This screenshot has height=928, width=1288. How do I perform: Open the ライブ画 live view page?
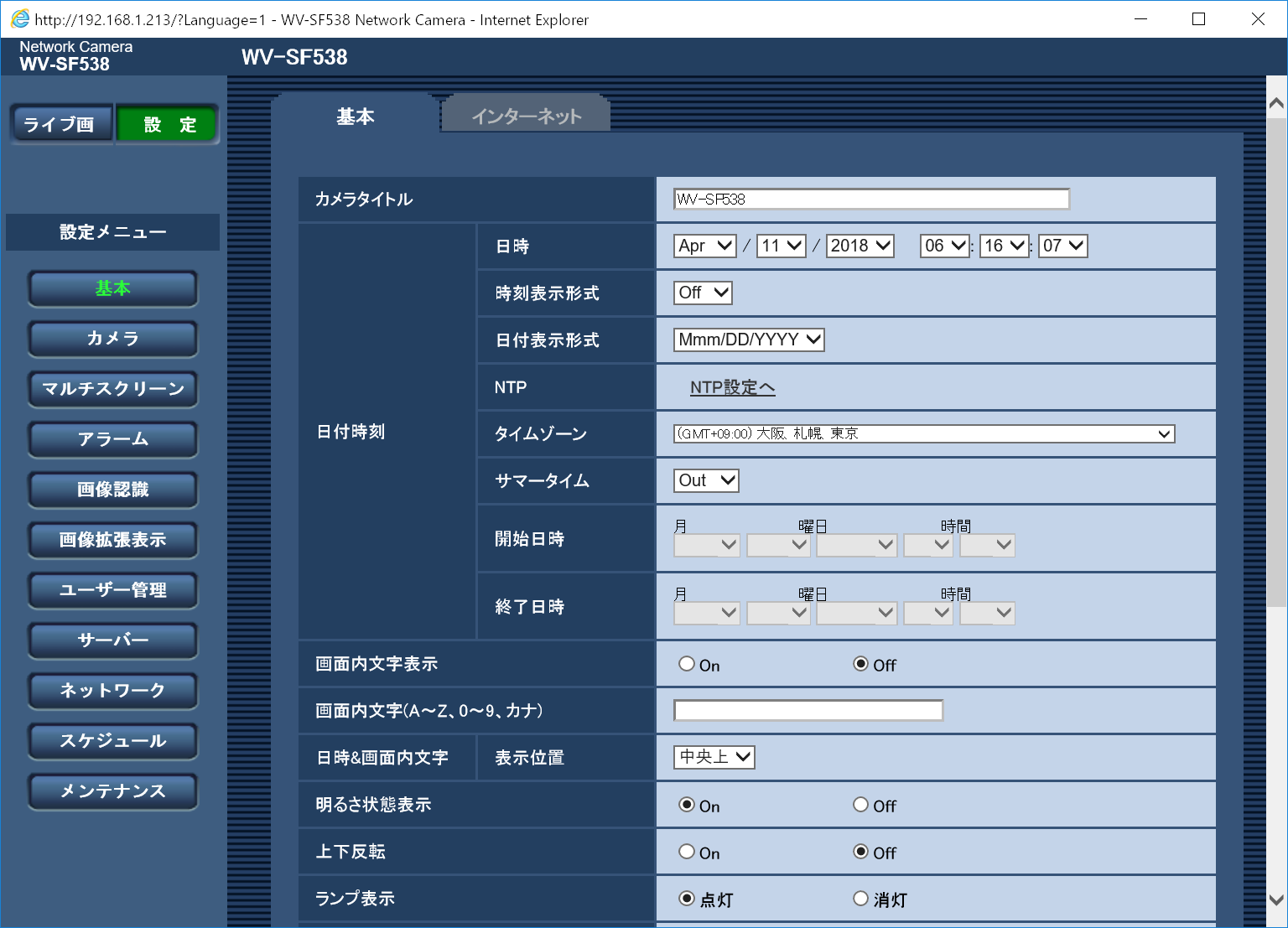(x=61, y=124)
